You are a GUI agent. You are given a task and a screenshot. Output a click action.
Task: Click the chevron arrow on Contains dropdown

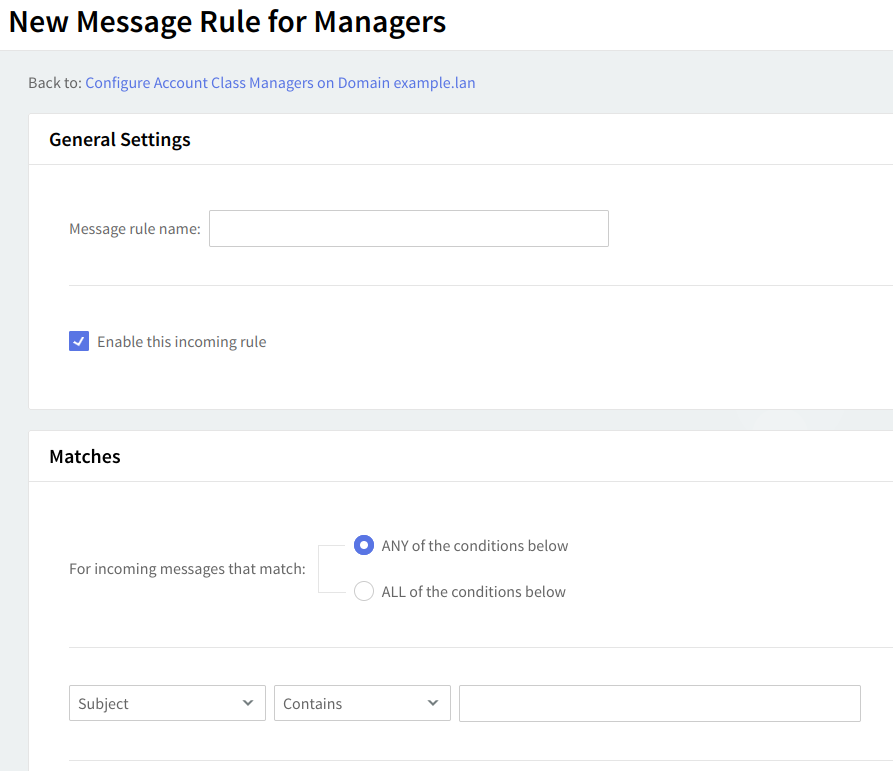pos(433,703)
